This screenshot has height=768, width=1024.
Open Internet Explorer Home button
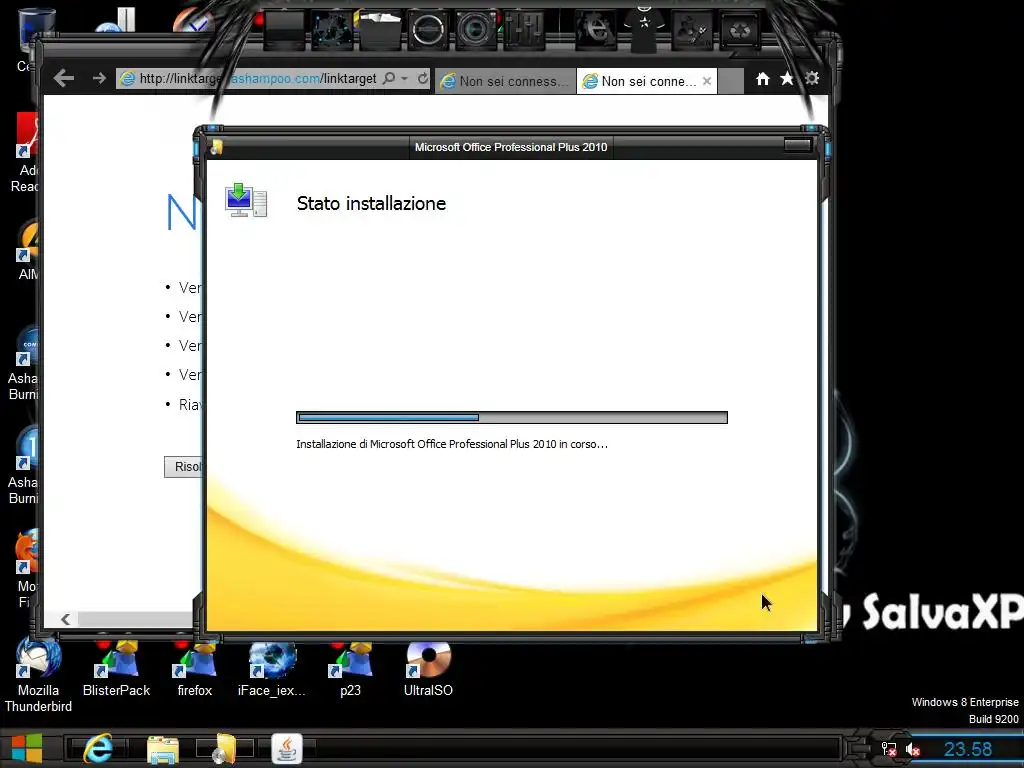coord(762,79)
